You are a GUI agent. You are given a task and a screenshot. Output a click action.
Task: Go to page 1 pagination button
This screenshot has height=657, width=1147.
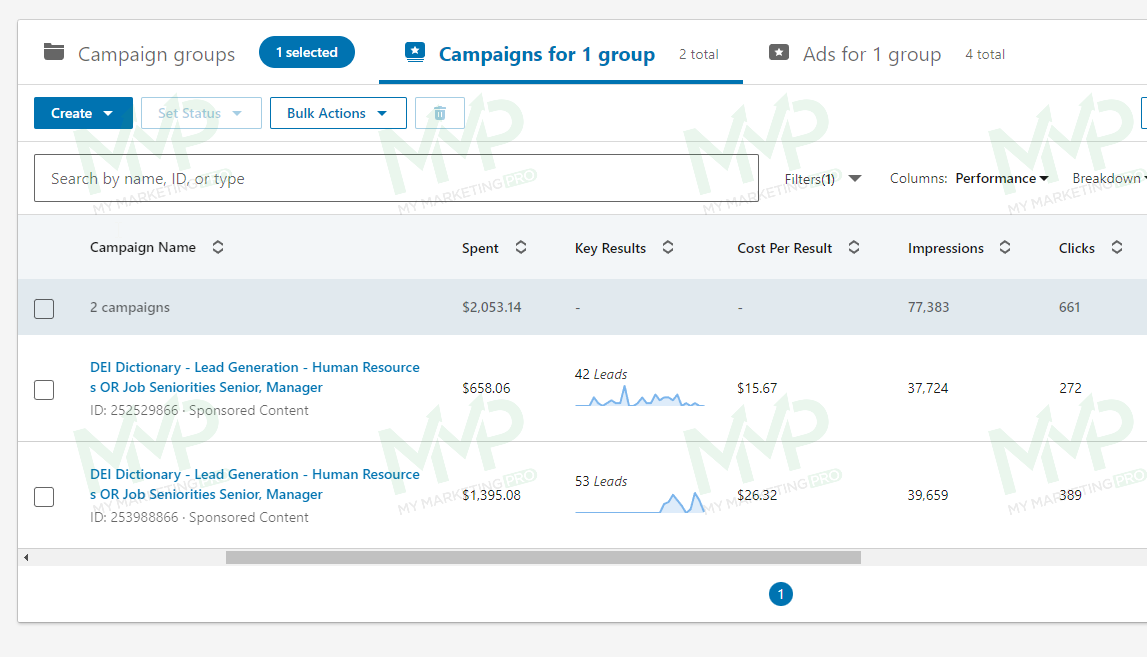point(781,594)
